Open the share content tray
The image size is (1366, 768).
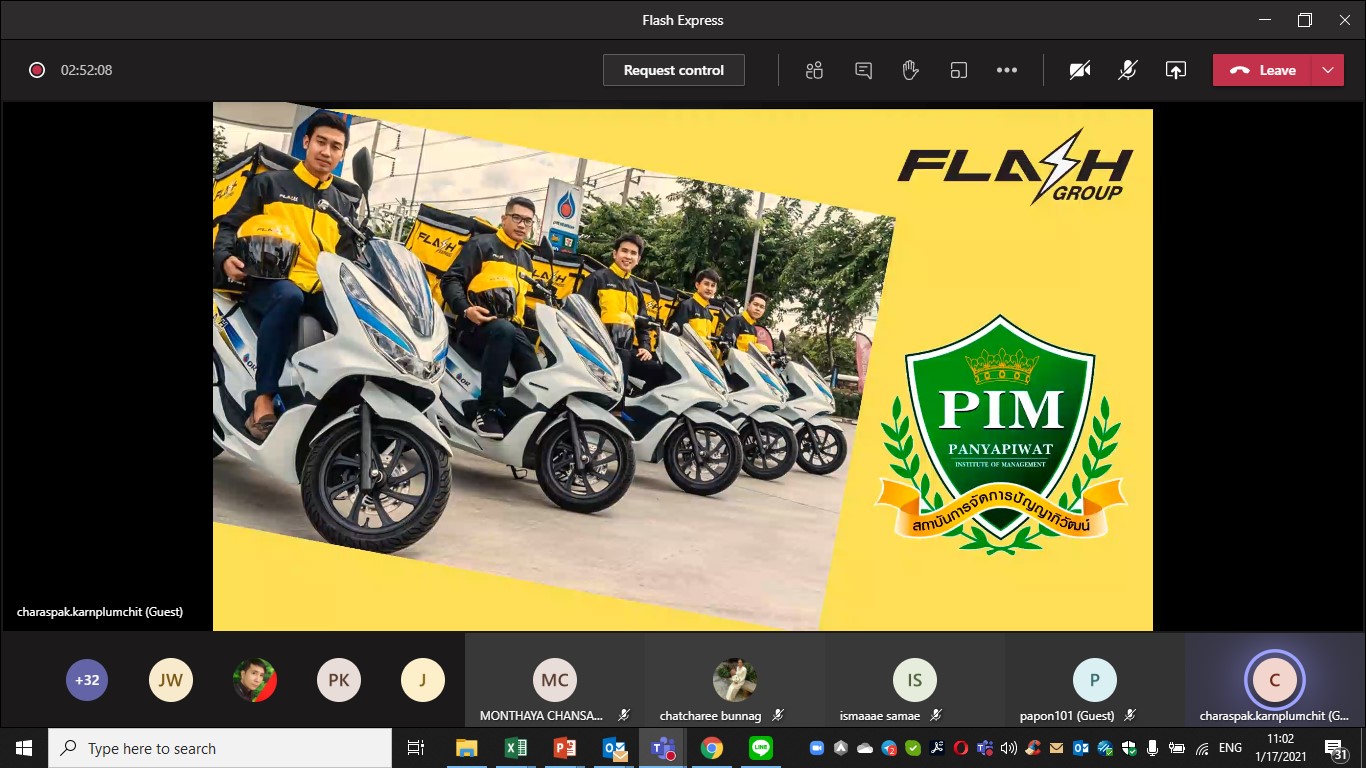(x=1176, y=70)
